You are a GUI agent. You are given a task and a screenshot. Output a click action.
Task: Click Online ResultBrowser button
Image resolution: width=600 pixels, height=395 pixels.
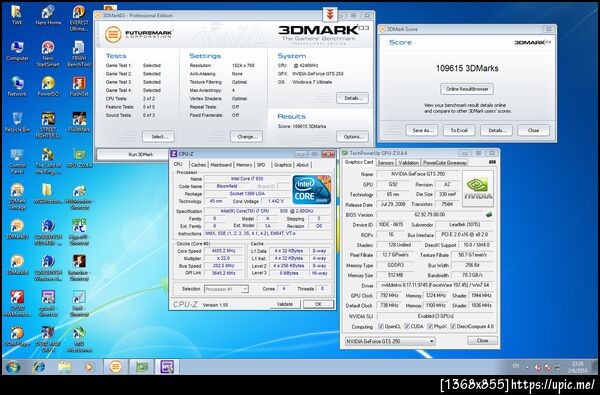[x=467, y=89]
